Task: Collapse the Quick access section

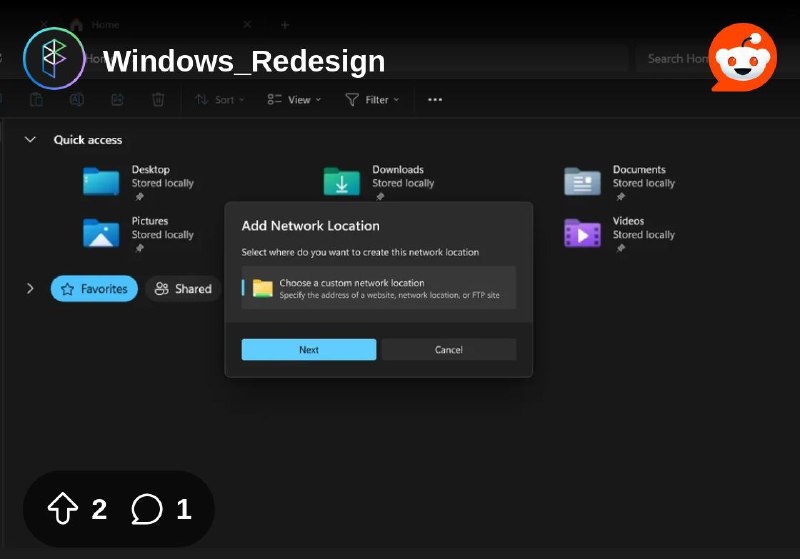Action: (30, 139)
